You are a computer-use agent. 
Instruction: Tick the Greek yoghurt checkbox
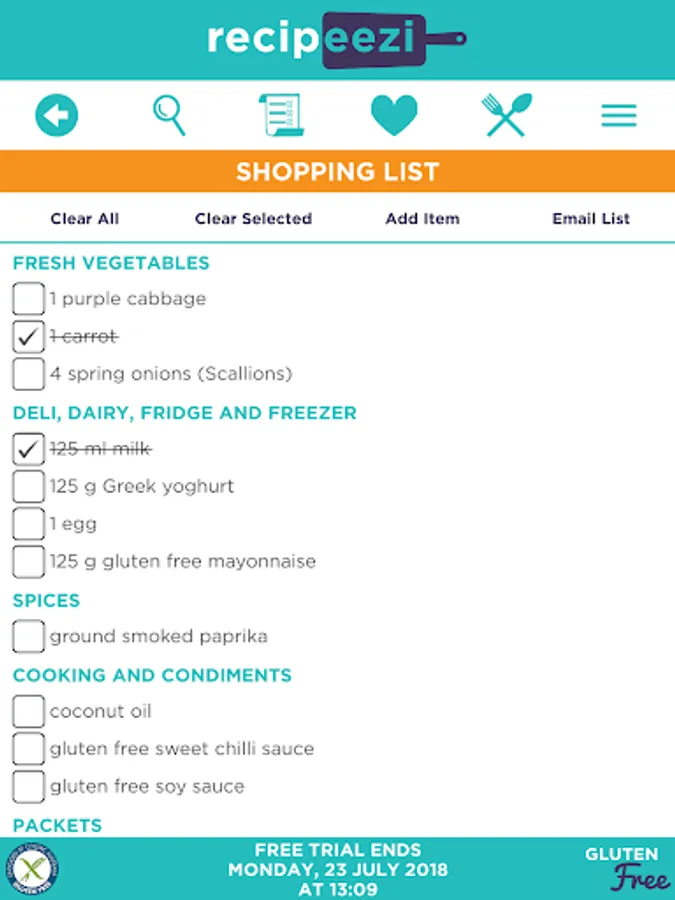[28, 487]
